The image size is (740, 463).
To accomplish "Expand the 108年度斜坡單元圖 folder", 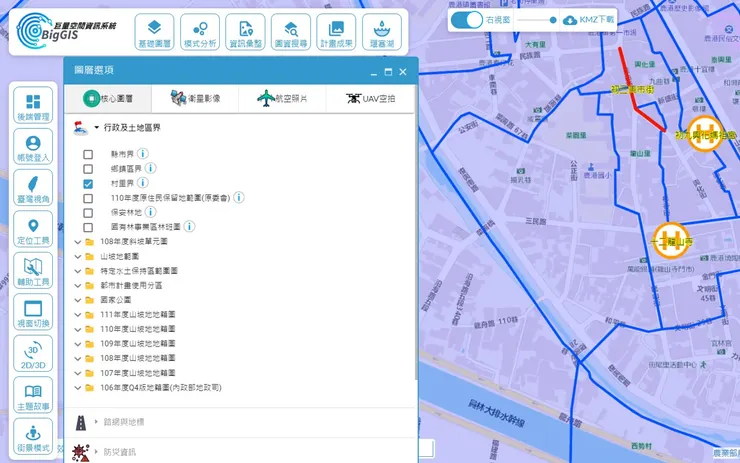I will [x=78, y=242].
